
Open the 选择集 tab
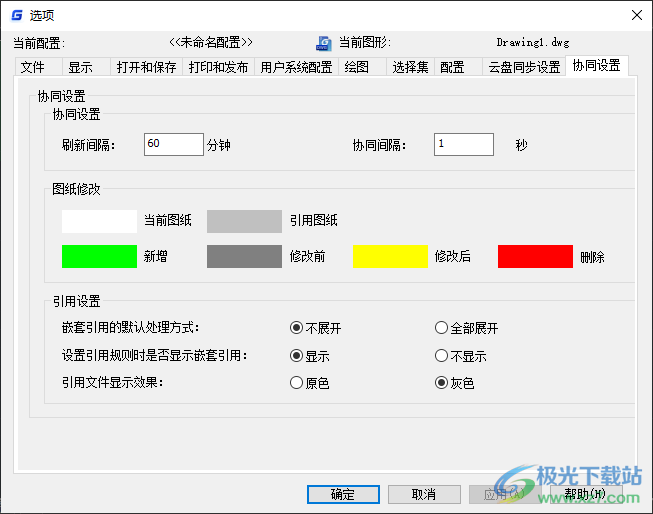point(410,67)
